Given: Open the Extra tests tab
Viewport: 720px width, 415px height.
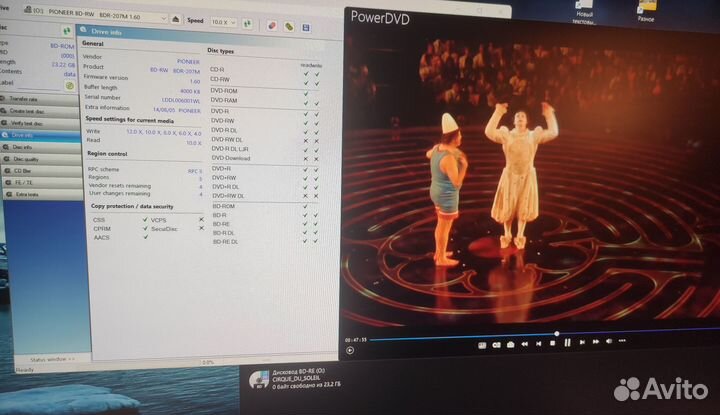Looking at the screenshot, I should pyautogui.click(x=33, y=194).
